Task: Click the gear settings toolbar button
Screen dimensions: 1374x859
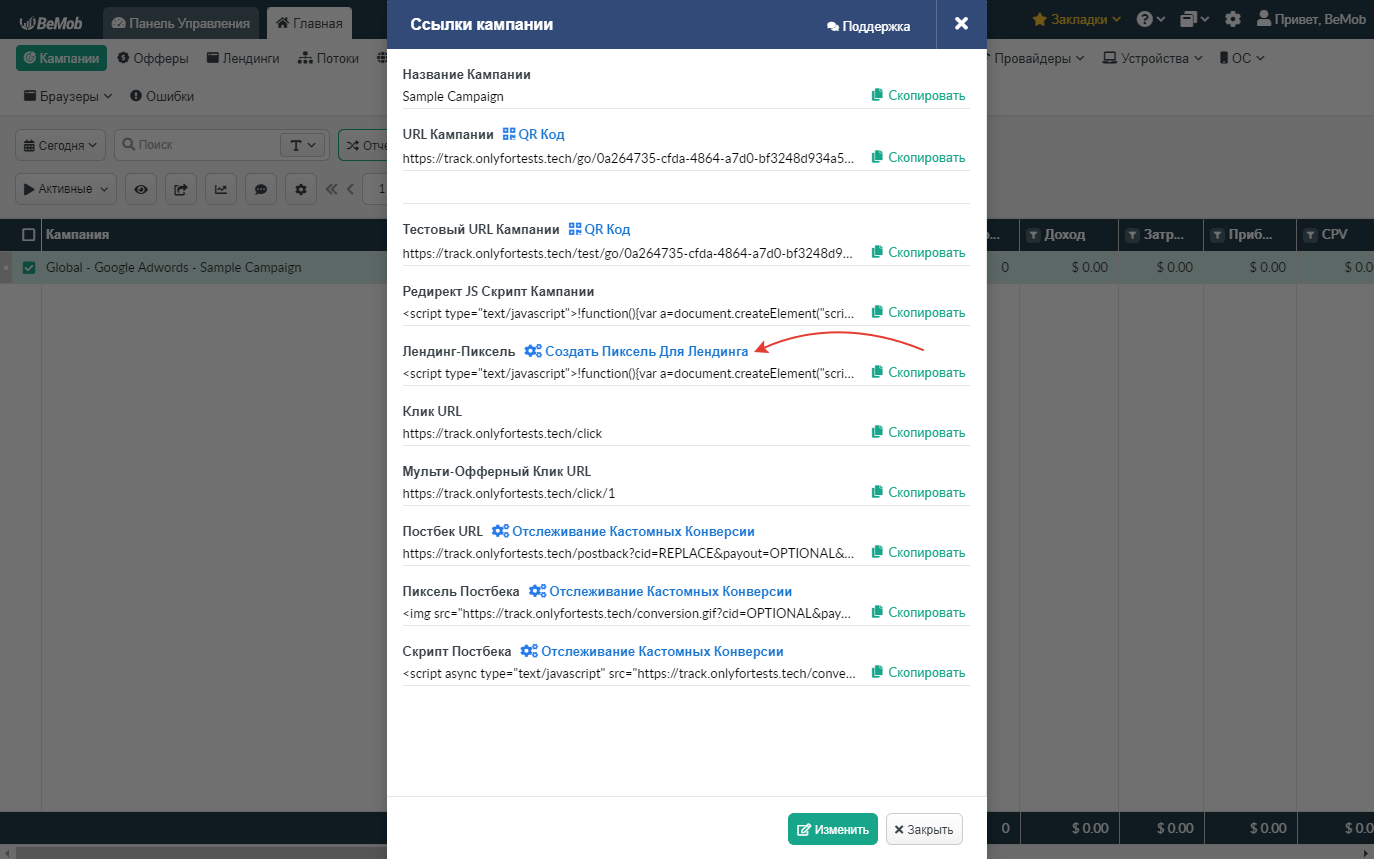Action: coord(301,189)
